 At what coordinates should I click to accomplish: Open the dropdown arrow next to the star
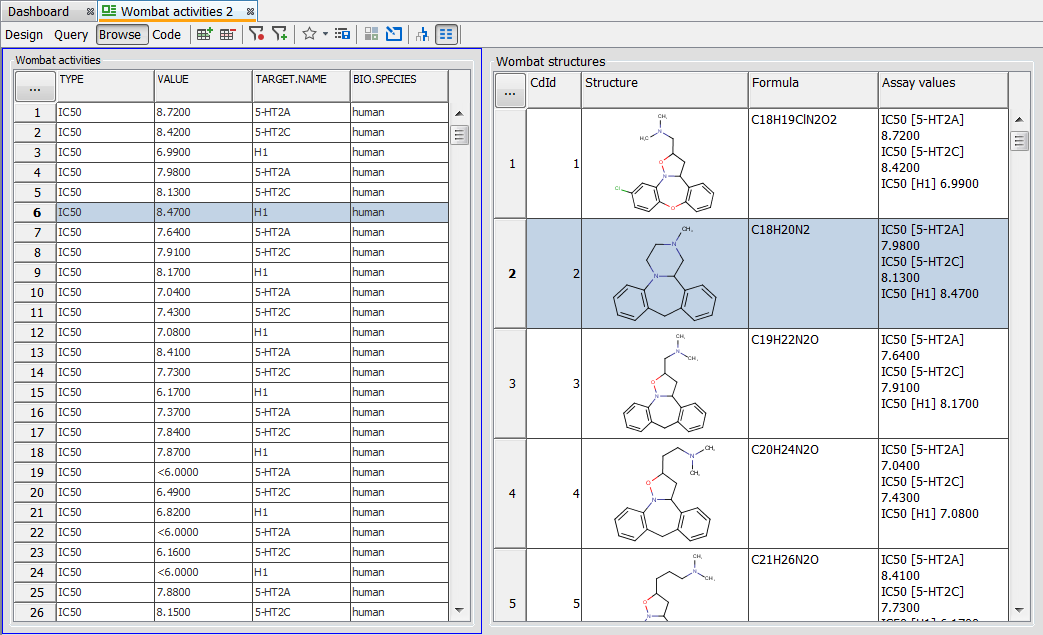325,34
